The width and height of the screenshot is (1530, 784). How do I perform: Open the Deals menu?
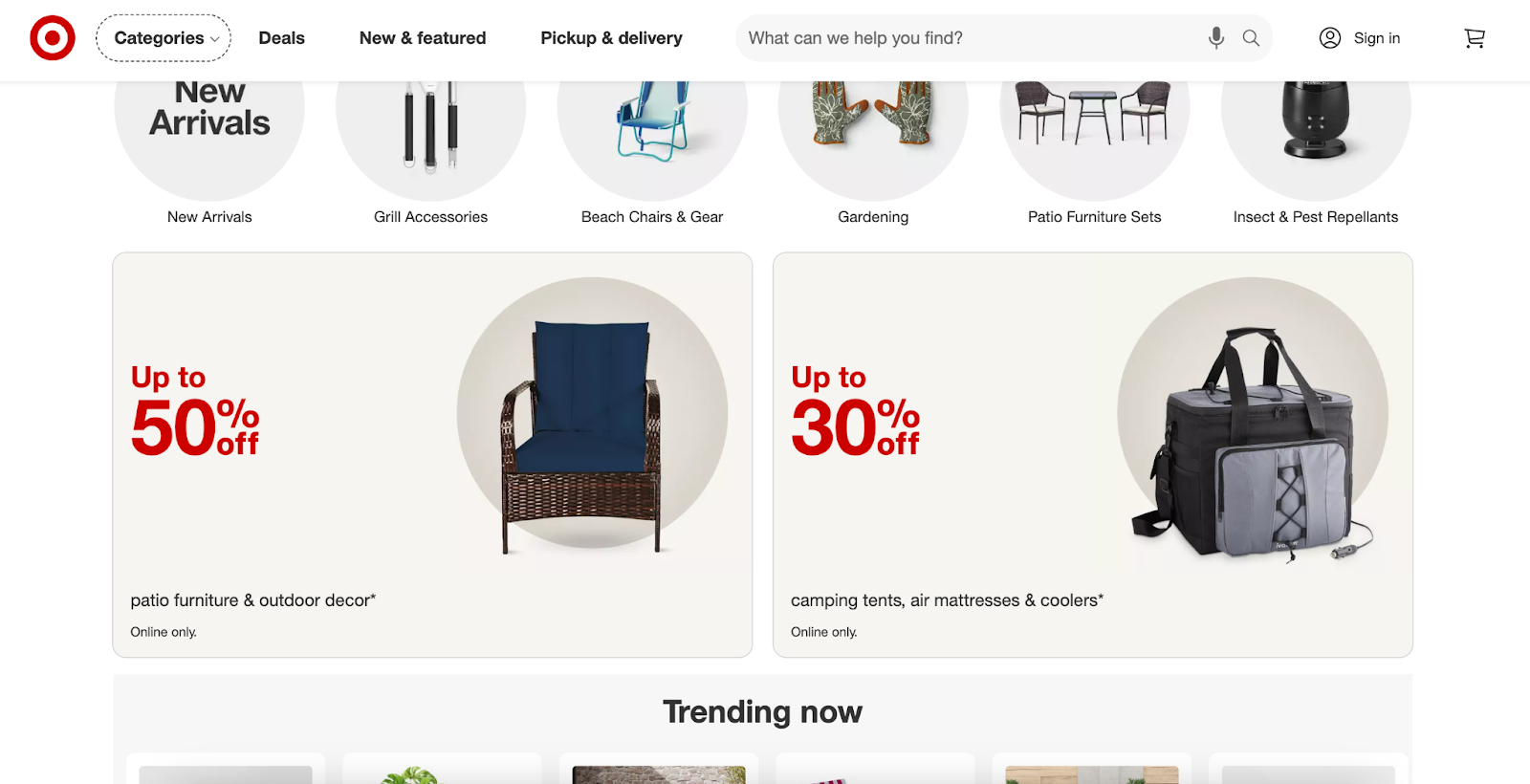pyautogui.click(x=282, y=38)
